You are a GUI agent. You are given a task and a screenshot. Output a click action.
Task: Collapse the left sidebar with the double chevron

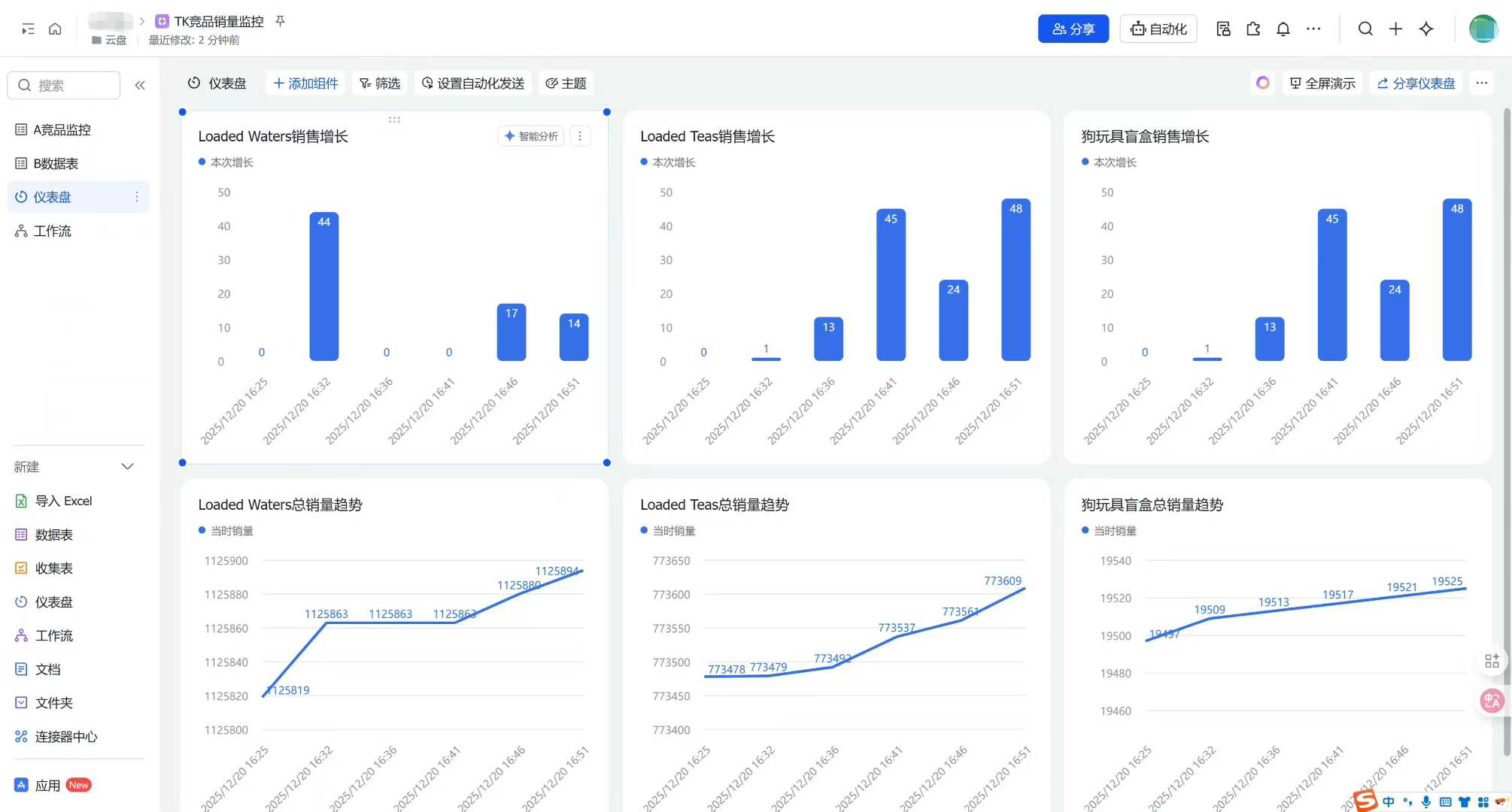pos(139,85)
